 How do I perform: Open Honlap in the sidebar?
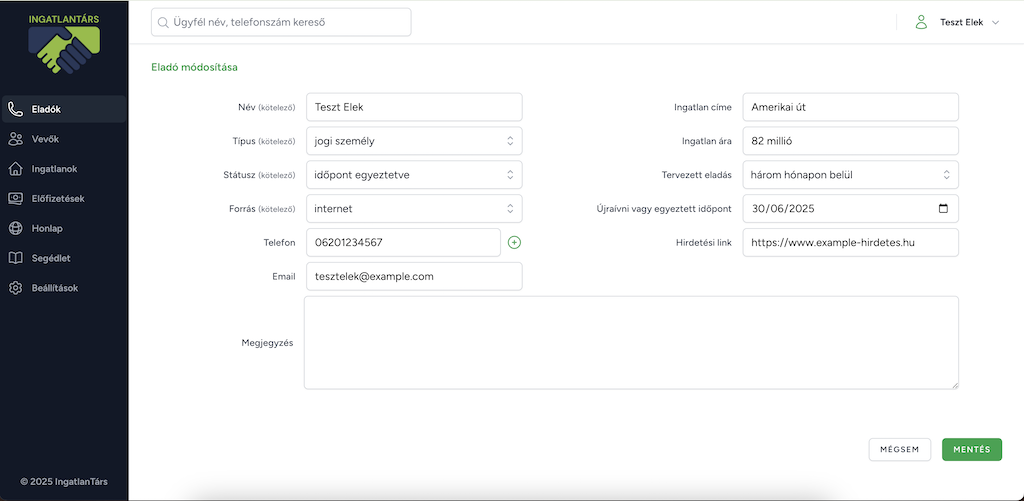[64, 228]
